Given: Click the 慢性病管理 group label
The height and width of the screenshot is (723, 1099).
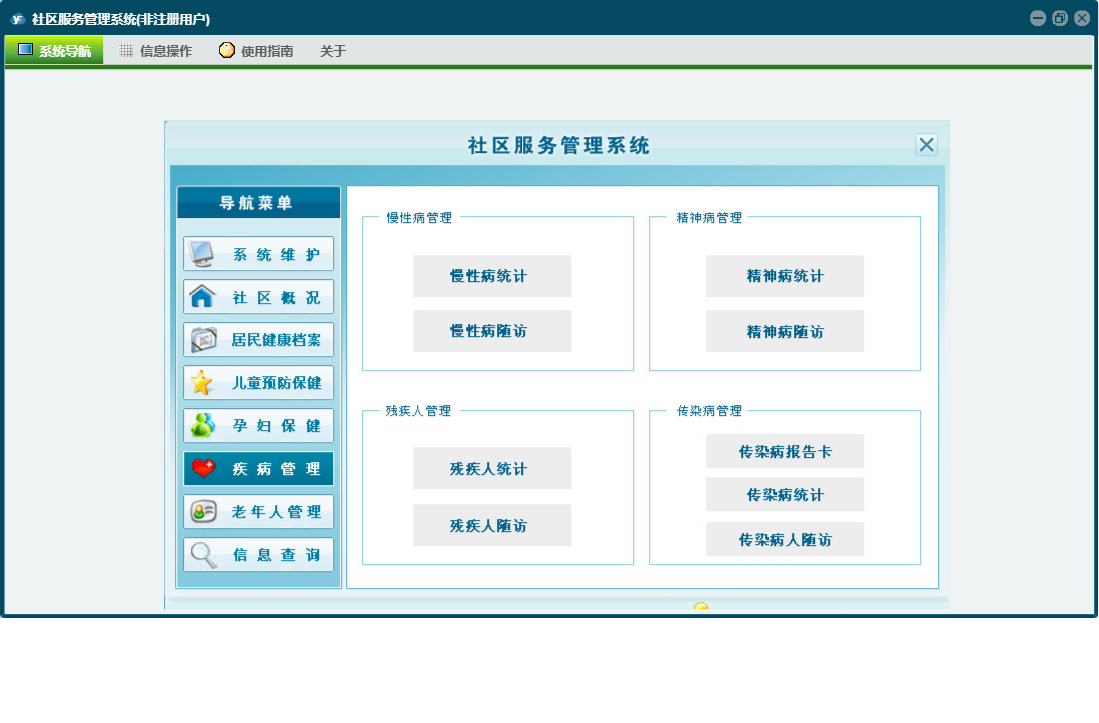Looking at the screenshot, I should (x=419, y=218).
